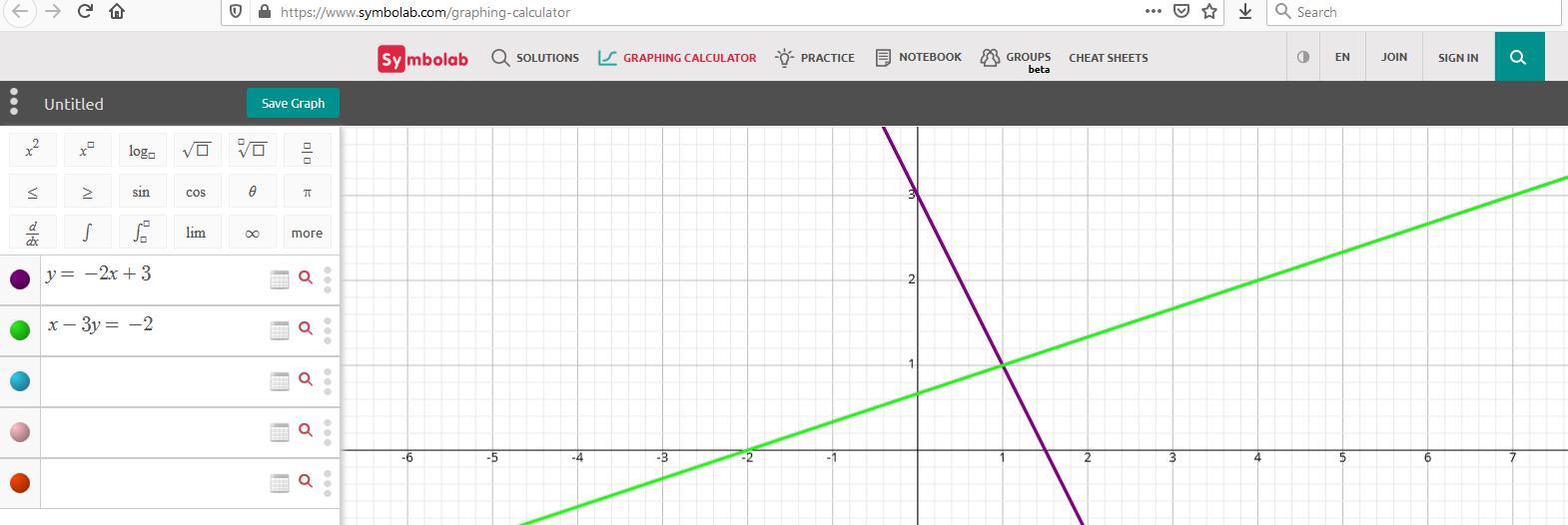1568x525 pixels.
Task: Open options dots for y=-2x+3 row
Action: point(328,279)
